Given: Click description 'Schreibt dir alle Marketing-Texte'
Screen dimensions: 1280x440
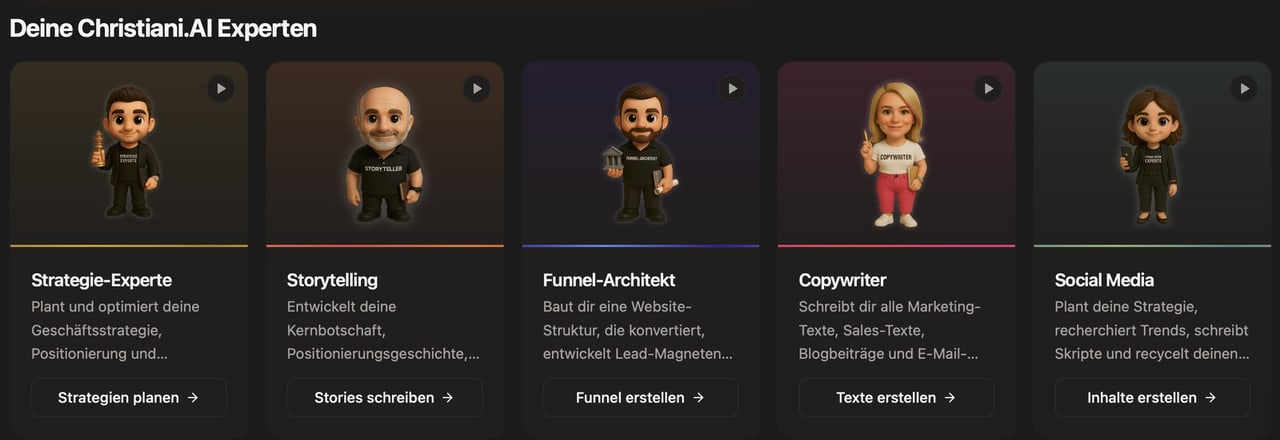Looking at the screenshot, I should click(892, 330).
